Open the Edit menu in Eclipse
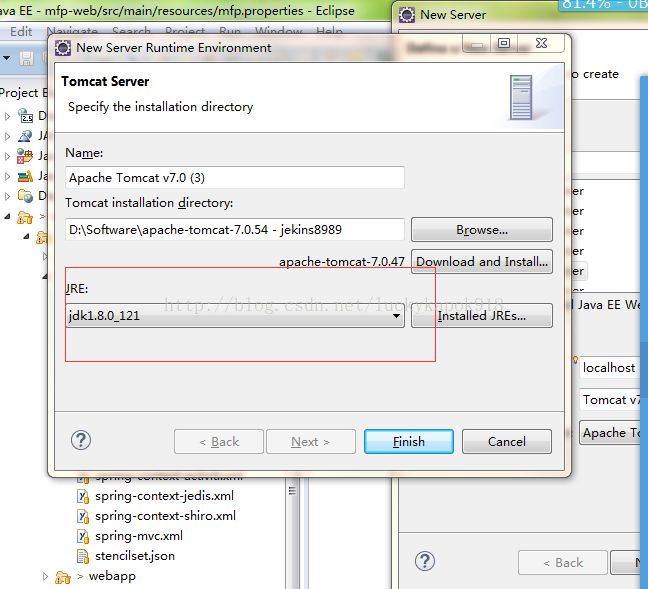Viewport: 648px width, 589px height. (x=21, y=31)
